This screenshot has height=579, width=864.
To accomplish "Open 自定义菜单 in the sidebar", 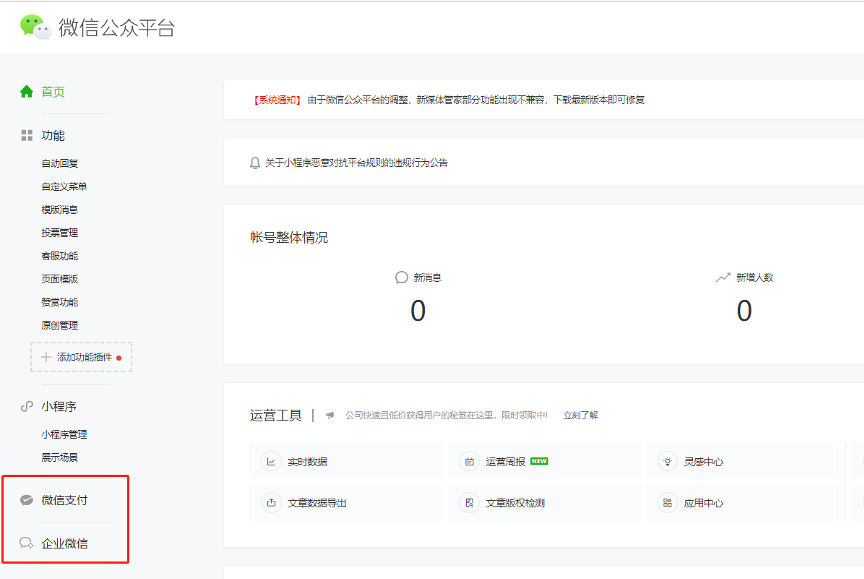I will tap(64, 187).
